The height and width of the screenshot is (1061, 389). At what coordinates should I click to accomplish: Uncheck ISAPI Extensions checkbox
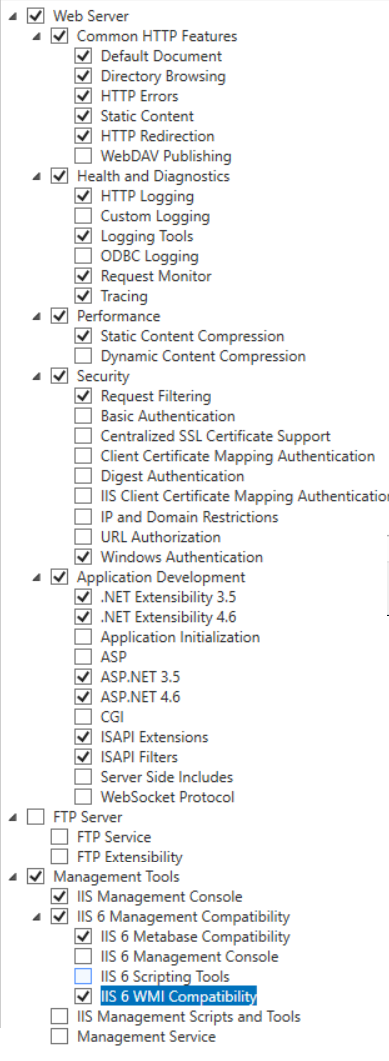[x=83, y=736]
